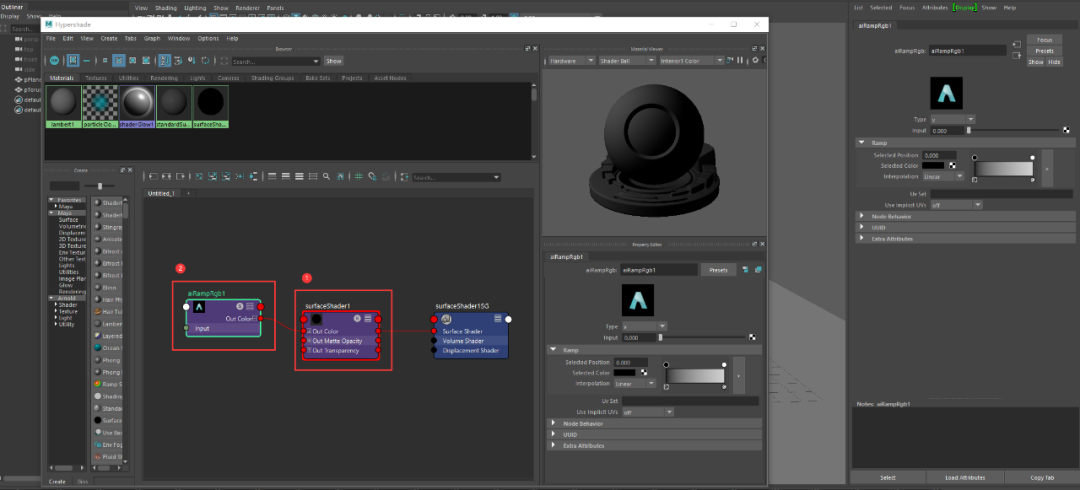Click the Volume Shader input port on surfaceShader1SG
Screen dimensions: 1080x490
[433, 340]
